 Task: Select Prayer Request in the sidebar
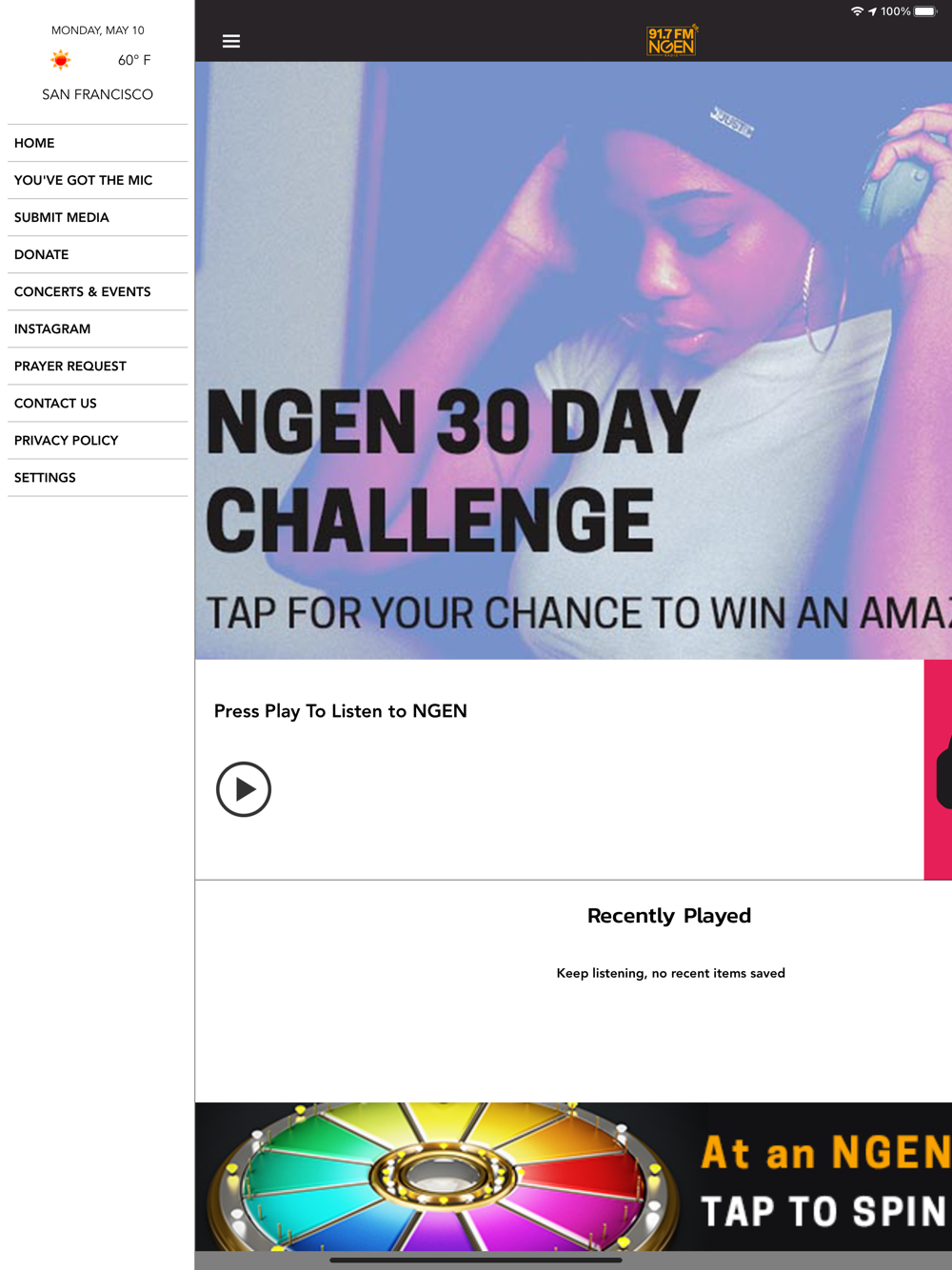point(97,366)
